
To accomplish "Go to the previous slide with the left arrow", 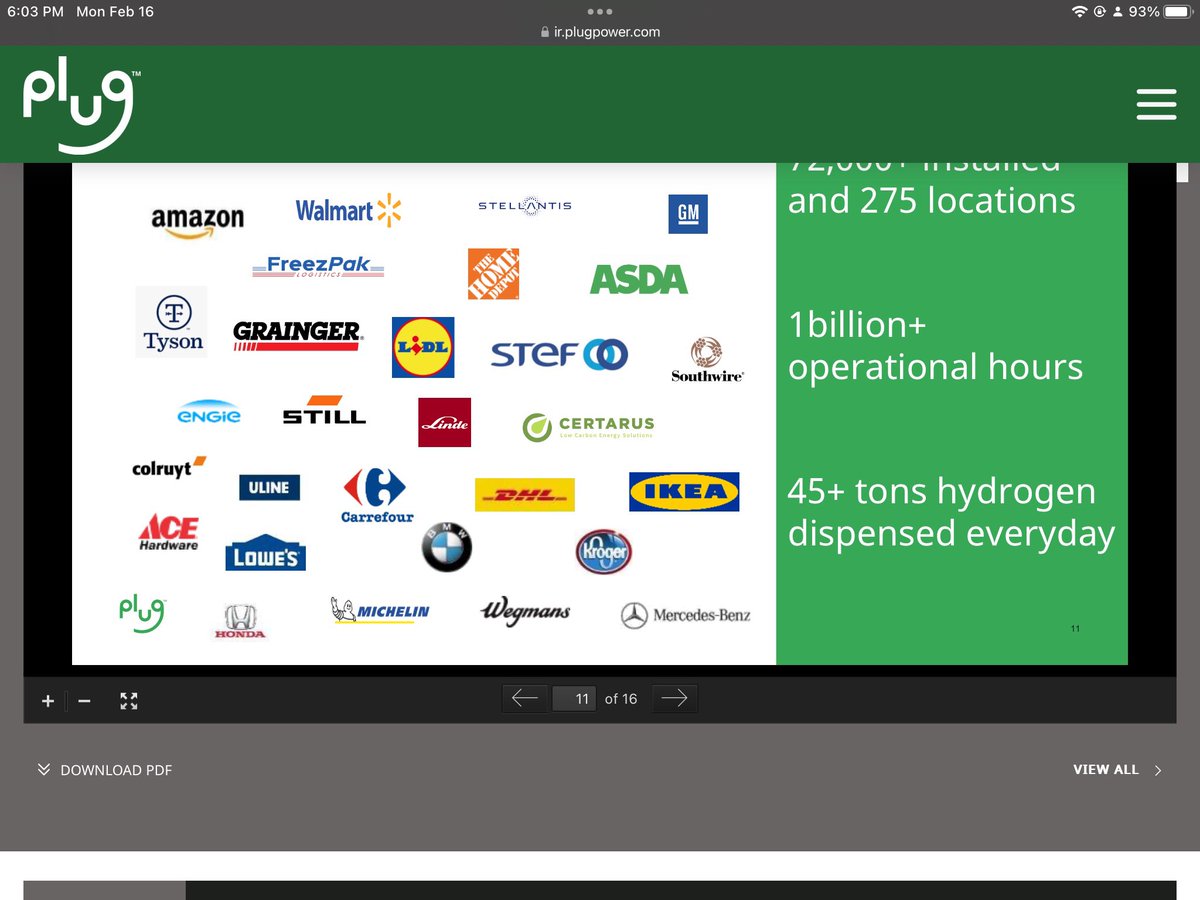I will (x=524, y=698).
